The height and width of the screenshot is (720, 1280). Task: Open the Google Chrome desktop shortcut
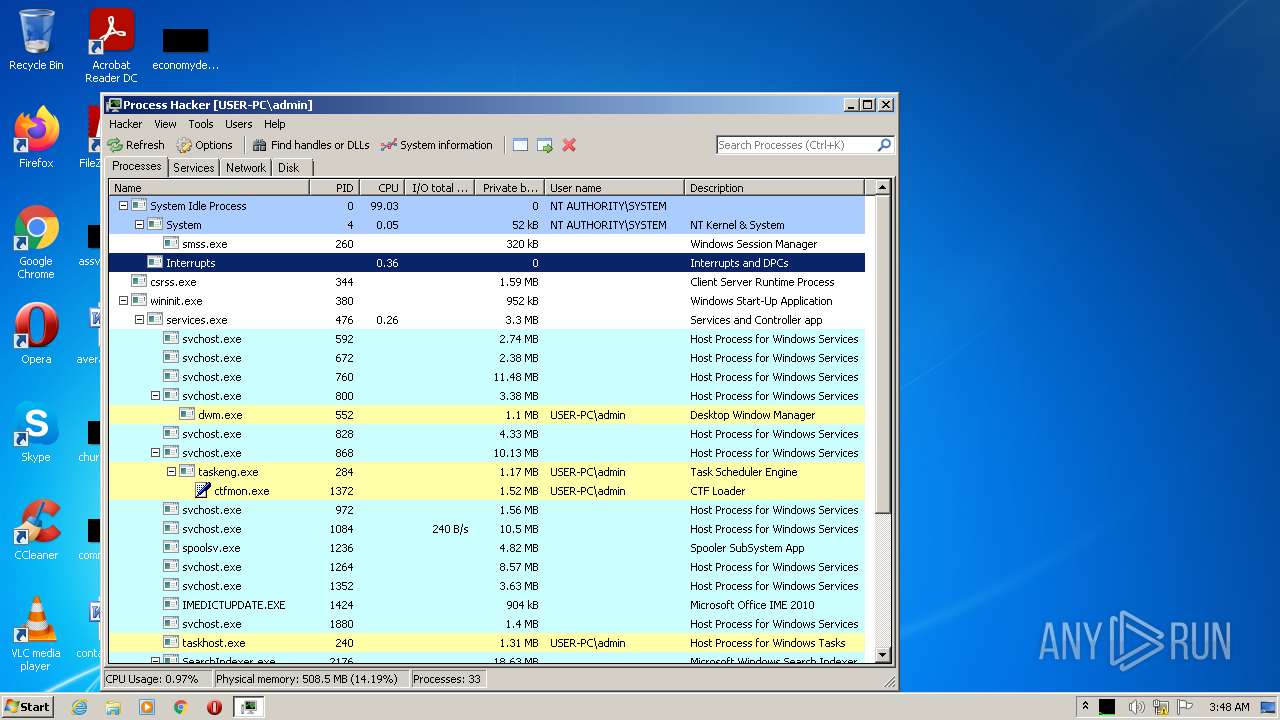[x=36, y=243]
